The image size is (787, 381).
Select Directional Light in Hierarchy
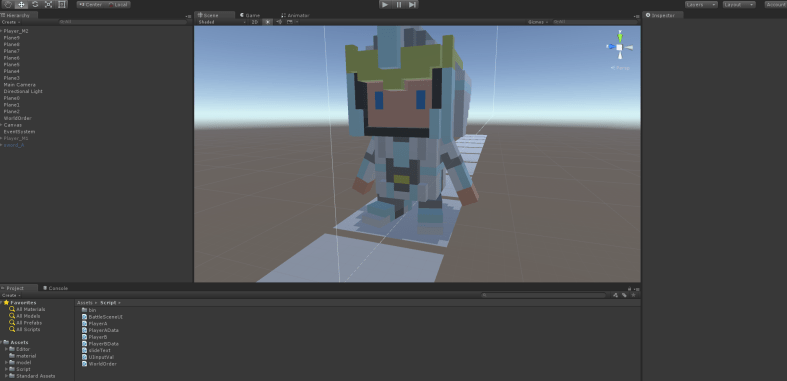click(23, 91)
